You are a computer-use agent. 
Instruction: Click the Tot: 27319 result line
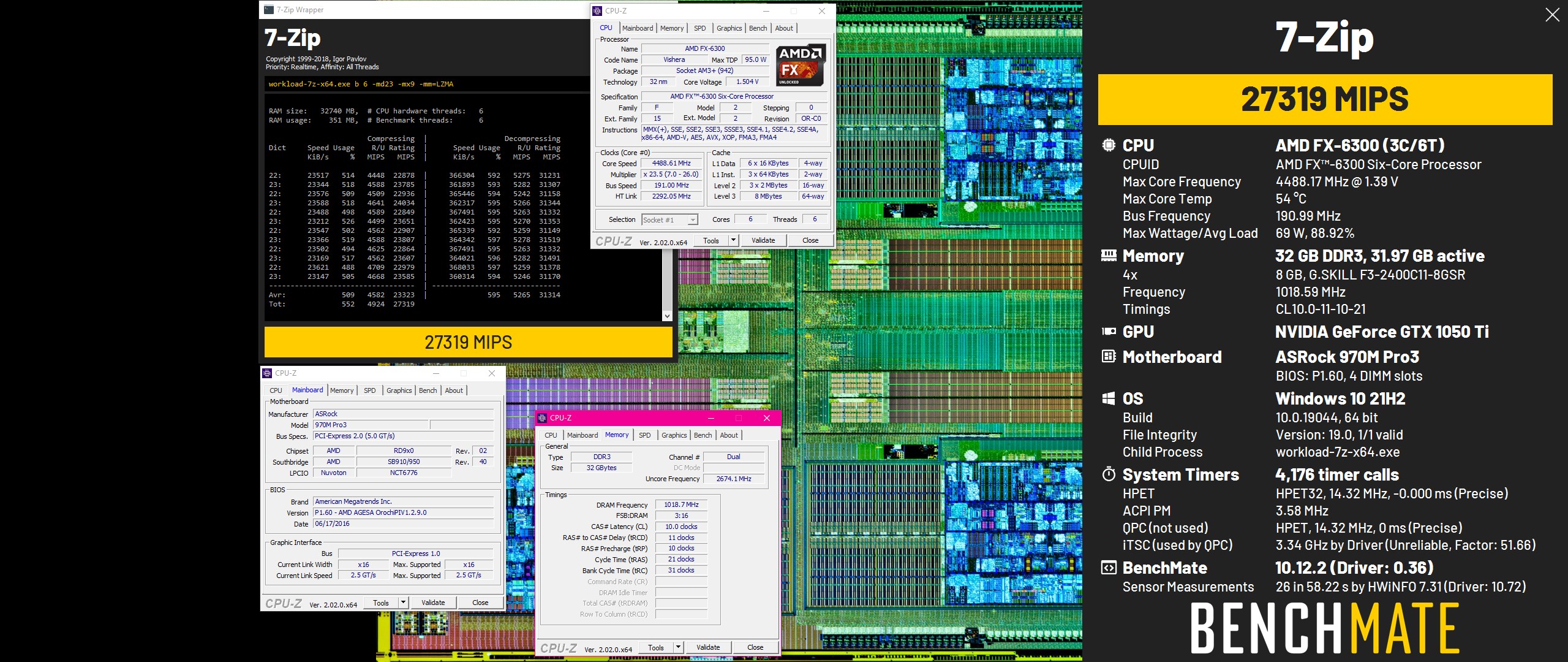342,304
